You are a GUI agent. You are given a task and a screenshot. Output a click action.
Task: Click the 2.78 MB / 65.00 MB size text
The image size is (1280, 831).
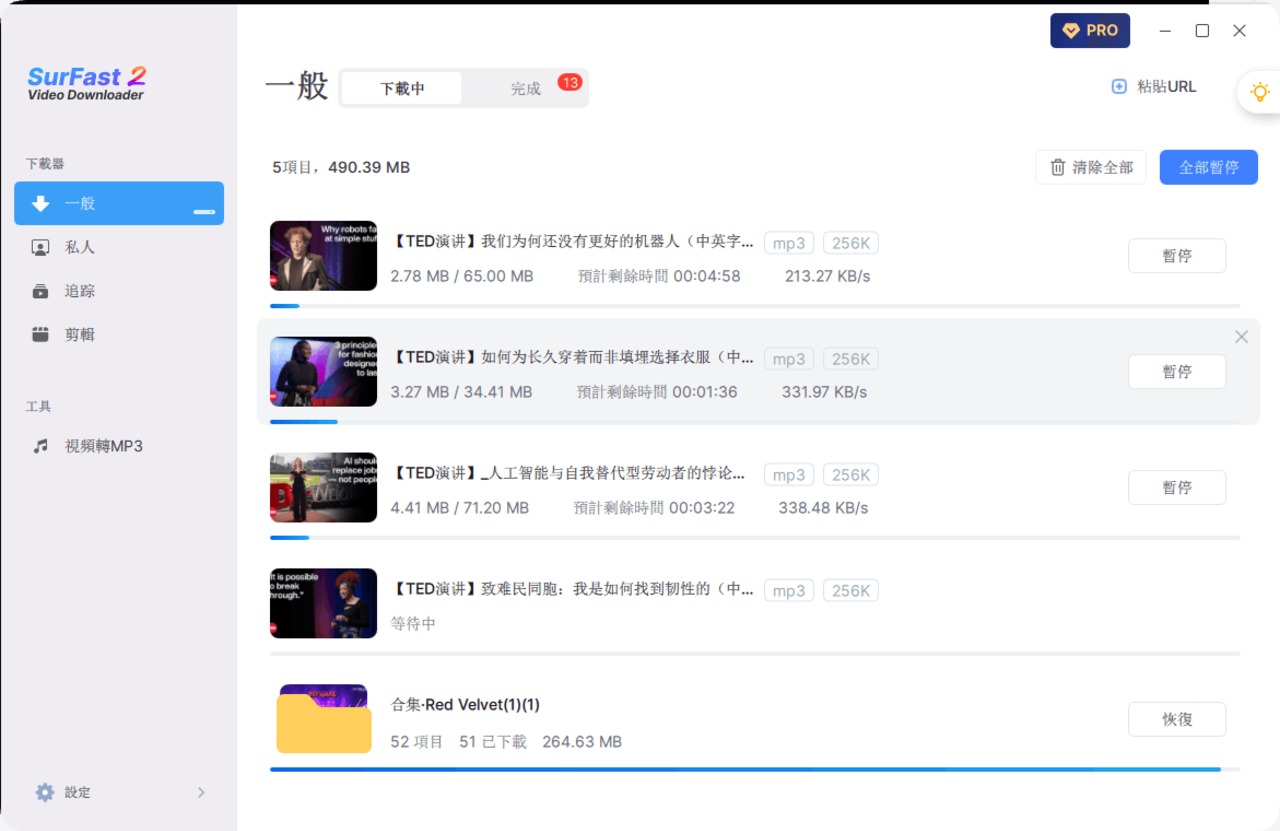pyautogui.click(x=462, y=276)
